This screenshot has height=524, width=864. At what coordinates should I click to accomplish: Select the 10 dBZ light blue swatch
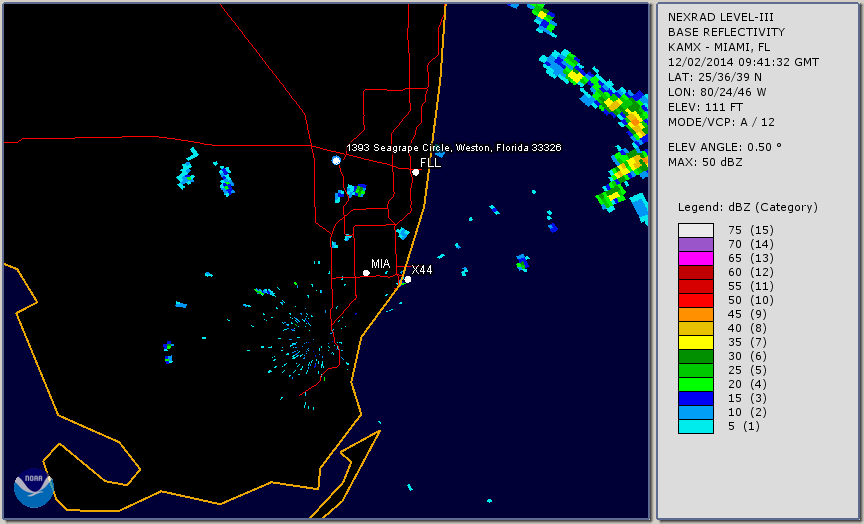click(x=696, y=413)
